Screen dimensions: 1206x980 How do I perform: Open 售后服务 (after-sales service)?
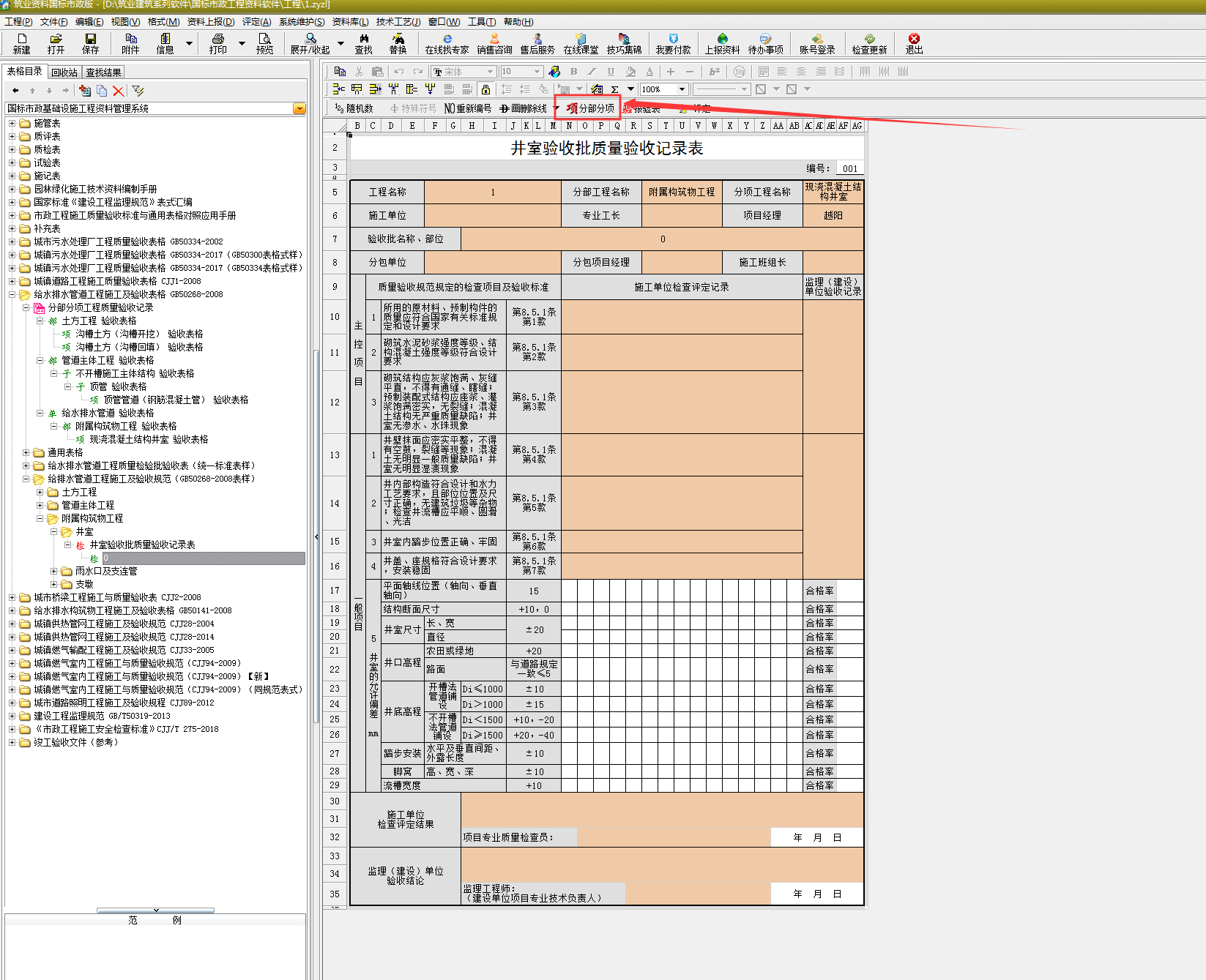[537, 43]
